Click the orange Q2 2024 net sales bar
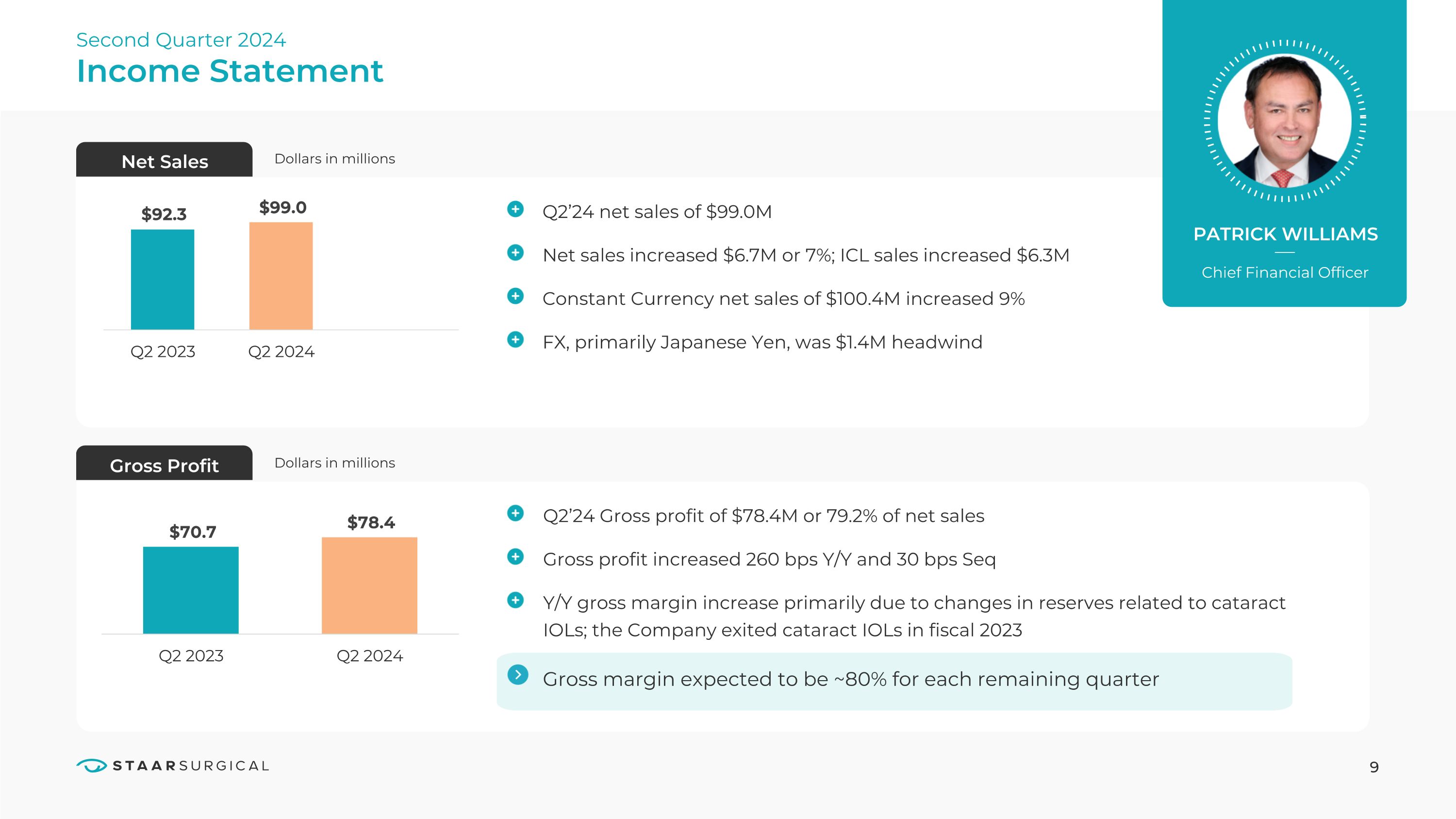1456x819 pixels. tap(281, 276)
